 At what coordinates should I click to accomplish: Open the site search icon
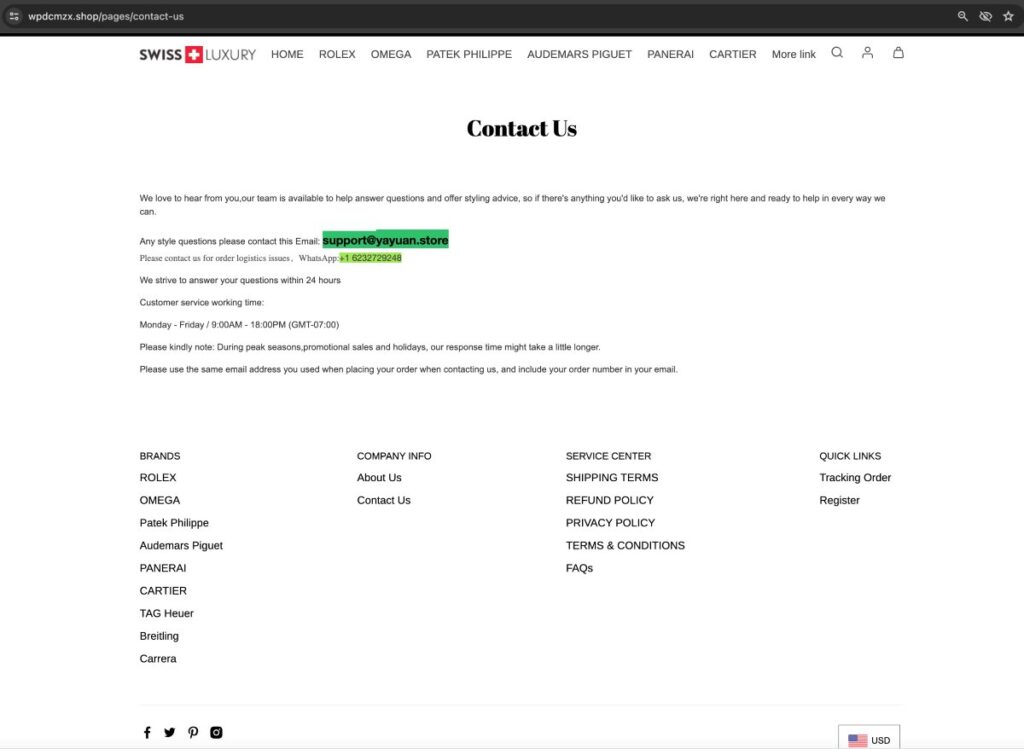837,53
